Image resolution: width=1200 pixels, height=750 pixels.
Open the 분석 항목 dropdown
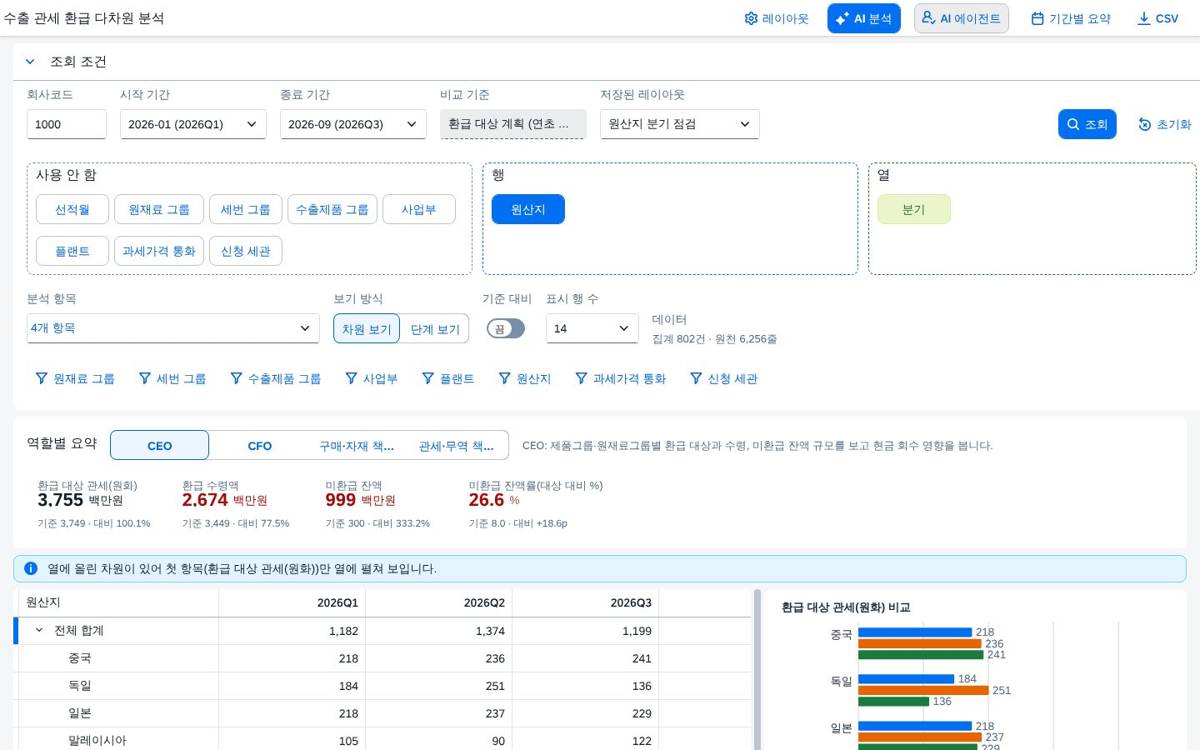point(173,328)
